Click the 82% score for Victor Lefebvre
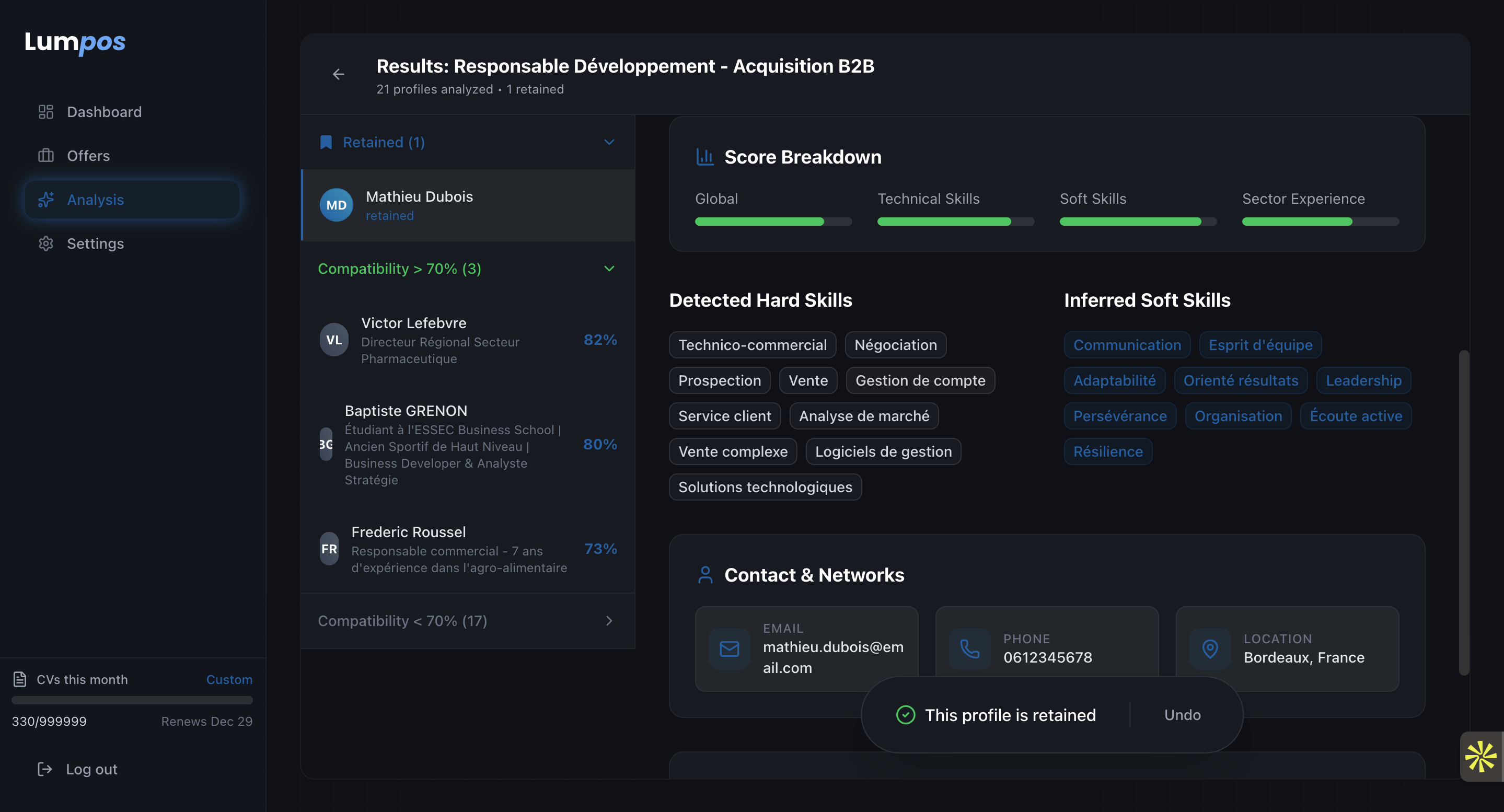The height and width of the screenshot is (812, 1504). (x=599, y=340)
